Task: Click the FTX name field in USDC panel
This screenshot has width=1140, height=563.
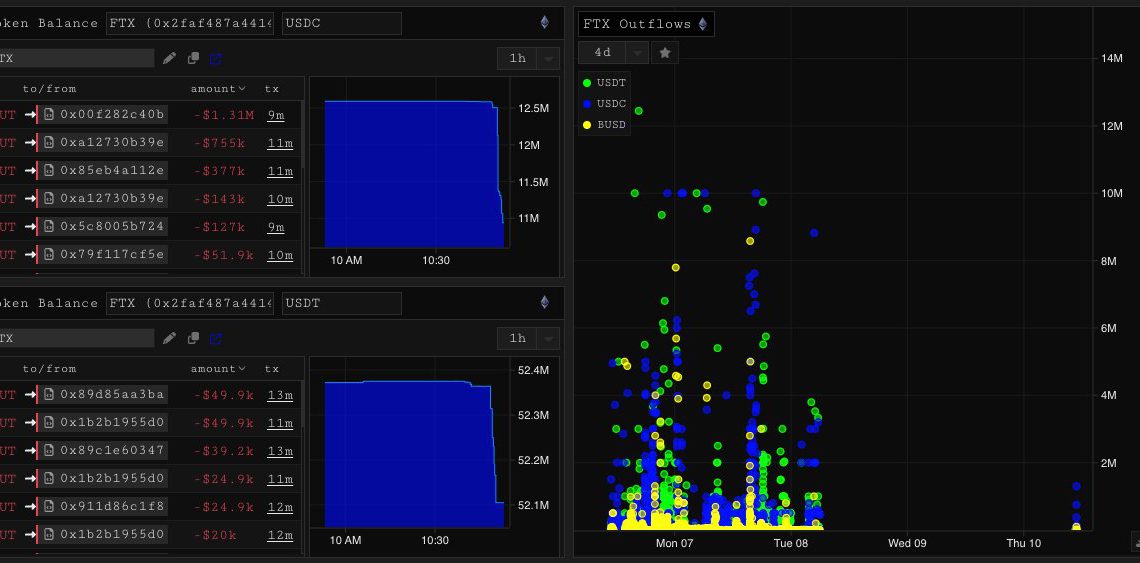Action: click(x=76, y=58)
